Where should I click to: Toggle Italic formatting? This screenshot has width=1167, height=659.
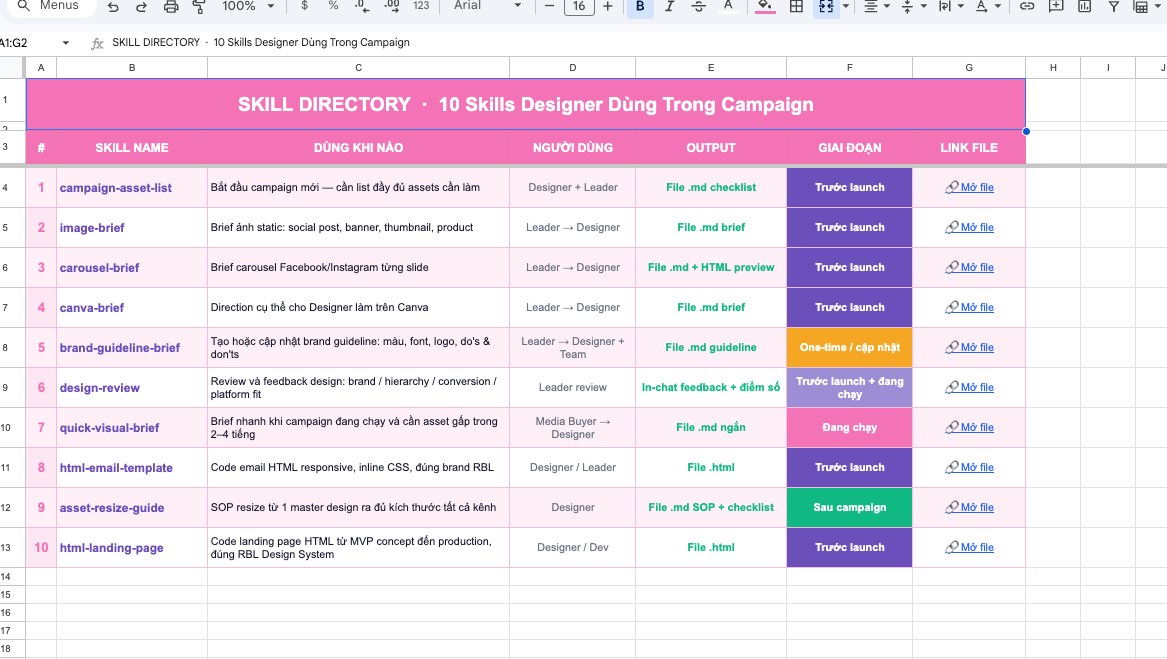click(x=669, y=7)
